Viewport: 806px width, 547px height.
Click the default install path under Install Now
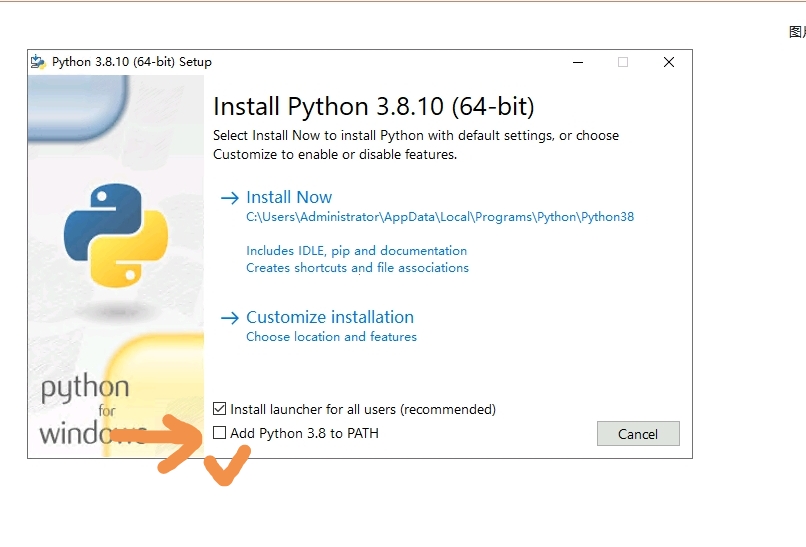[x=440, y=217]
